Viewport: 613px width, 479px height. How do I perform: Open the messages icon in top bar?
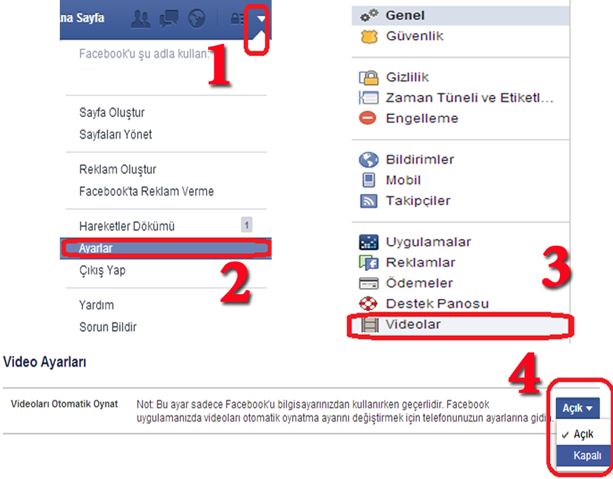(169, 19)
